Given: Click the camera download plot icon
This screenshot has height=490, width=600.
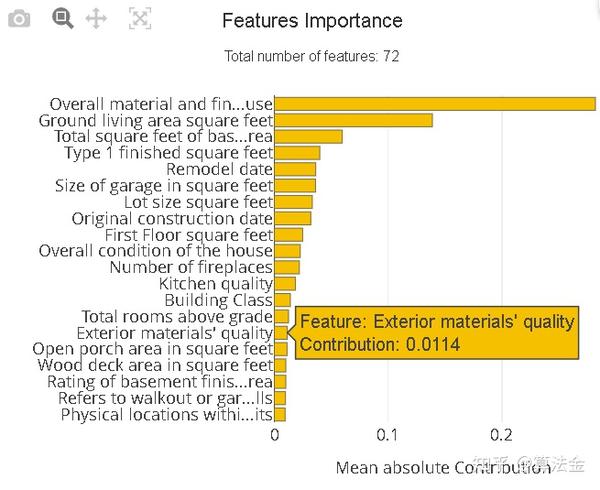Looking at the screenshot, I should coord(19,18).
